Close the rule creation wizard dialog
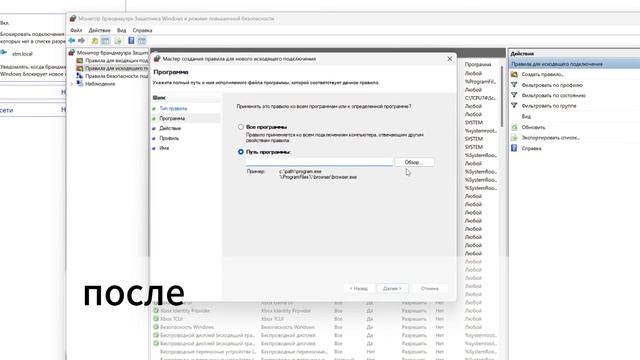 point(449,59)
